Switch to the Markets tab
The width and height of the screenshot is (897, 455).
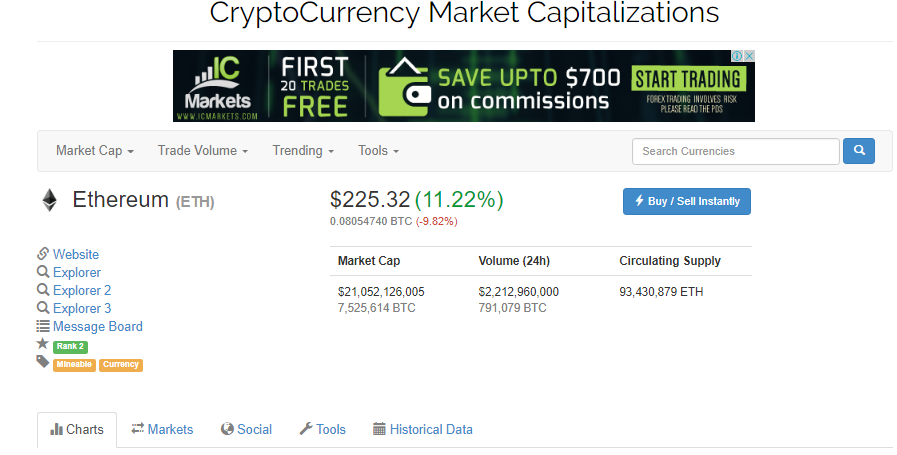(162, 429)
